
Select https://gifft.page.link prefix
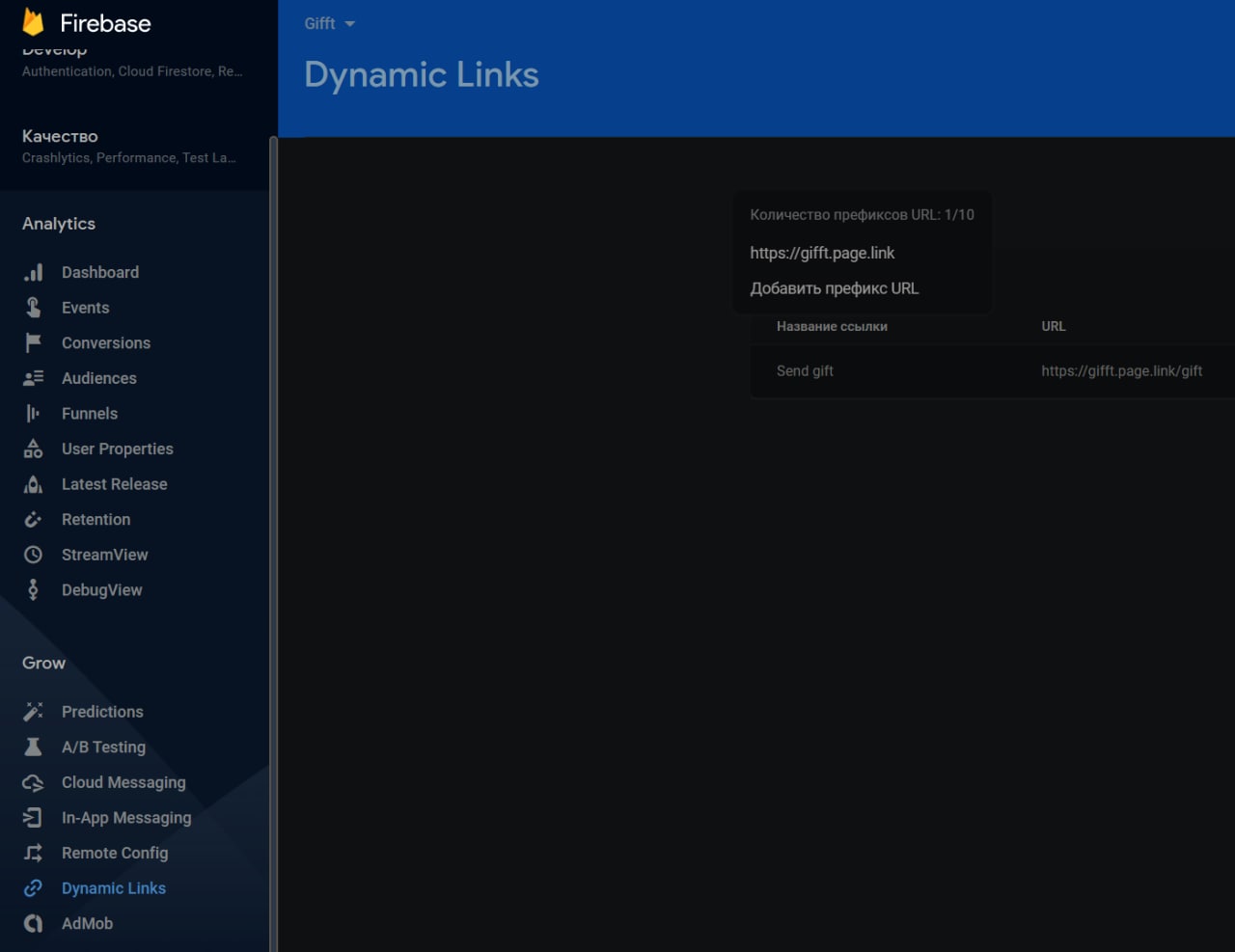coord(822,253)
